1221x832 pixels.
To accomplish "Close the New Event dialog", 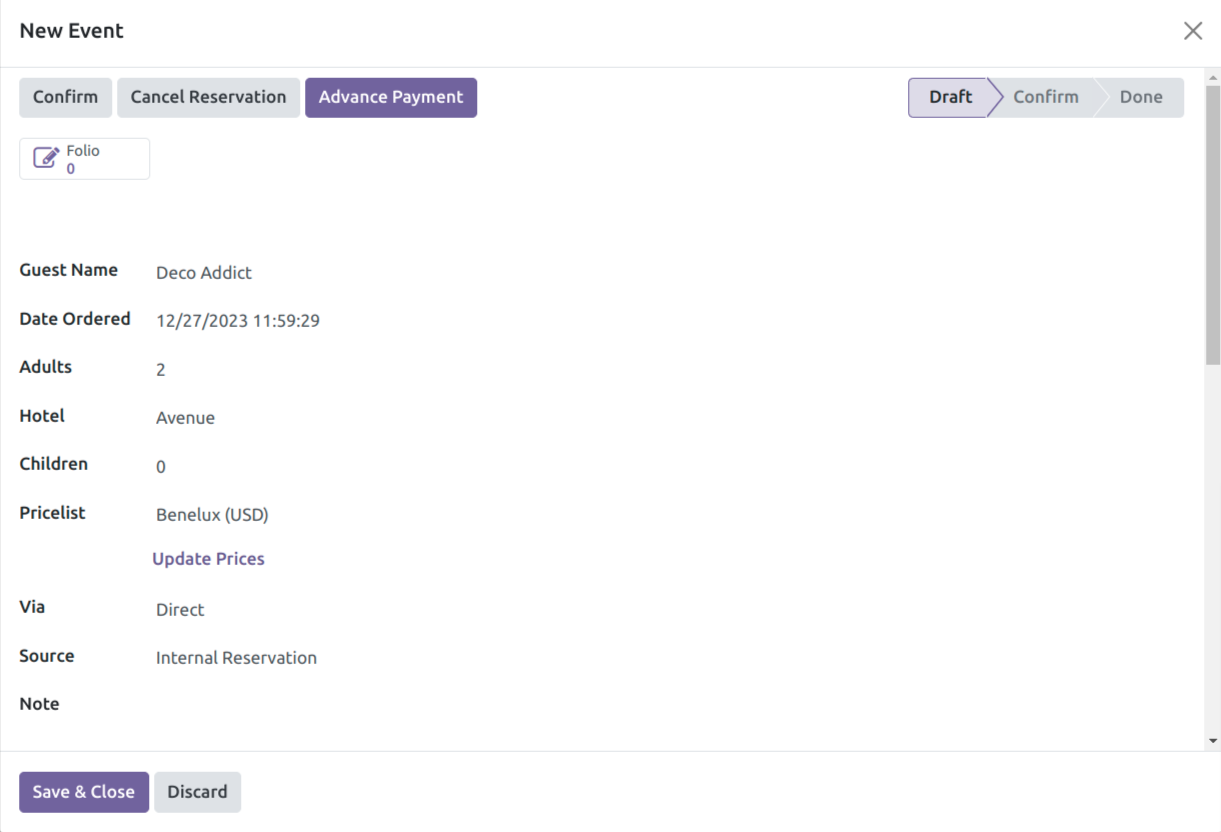I will coord(1192,31).
